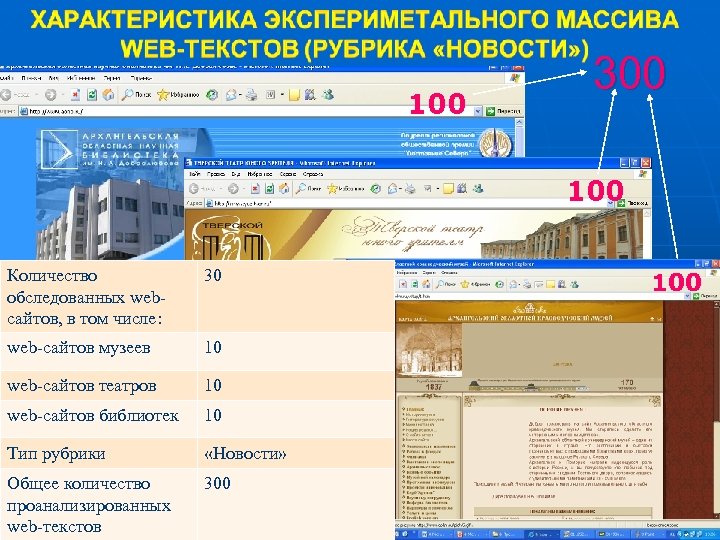Click Архангельская областная научная библиотека logo

click(109, 149)
